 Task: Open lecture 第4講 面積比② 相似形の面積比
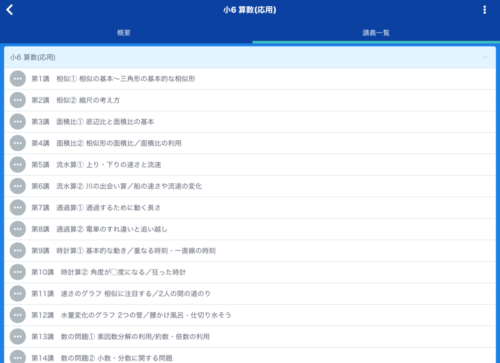point(250,143)
